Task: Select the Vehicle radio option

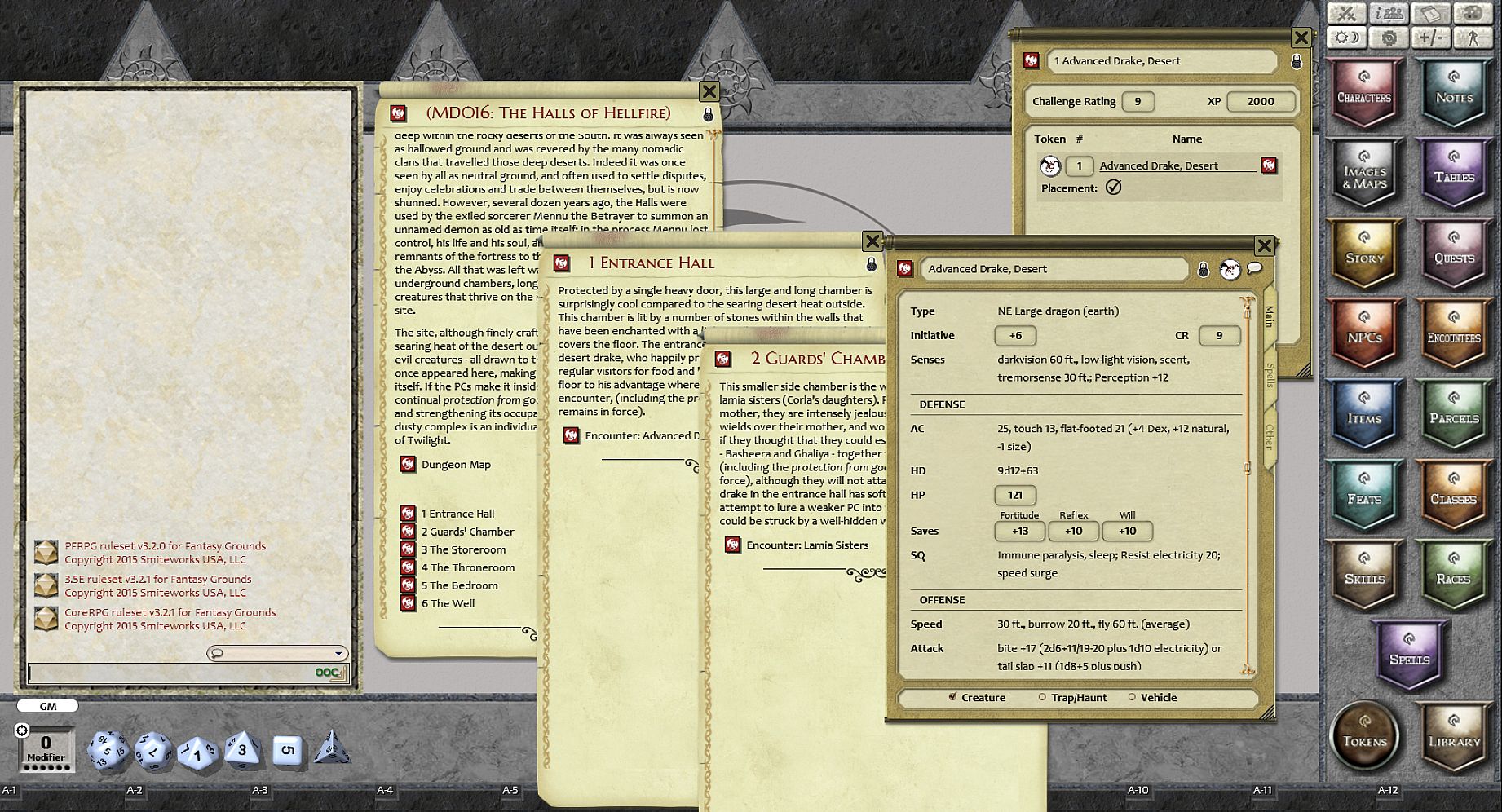Action: (1132, 697)
